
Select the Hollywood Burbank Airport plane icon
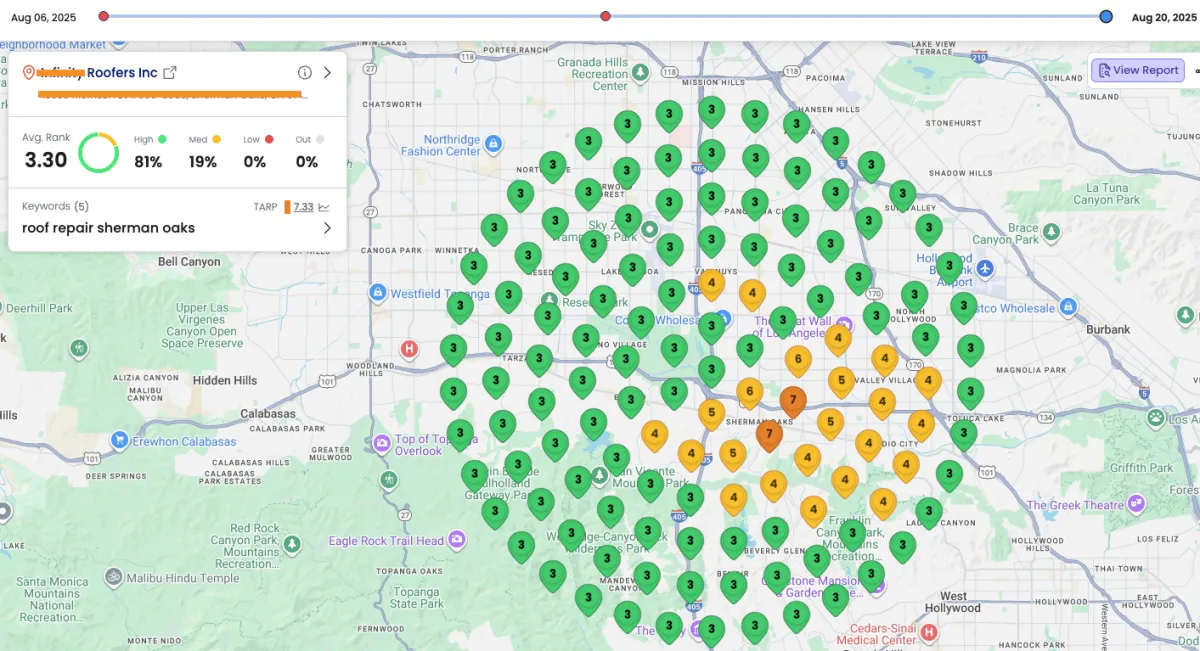click(x=985, y=268)
